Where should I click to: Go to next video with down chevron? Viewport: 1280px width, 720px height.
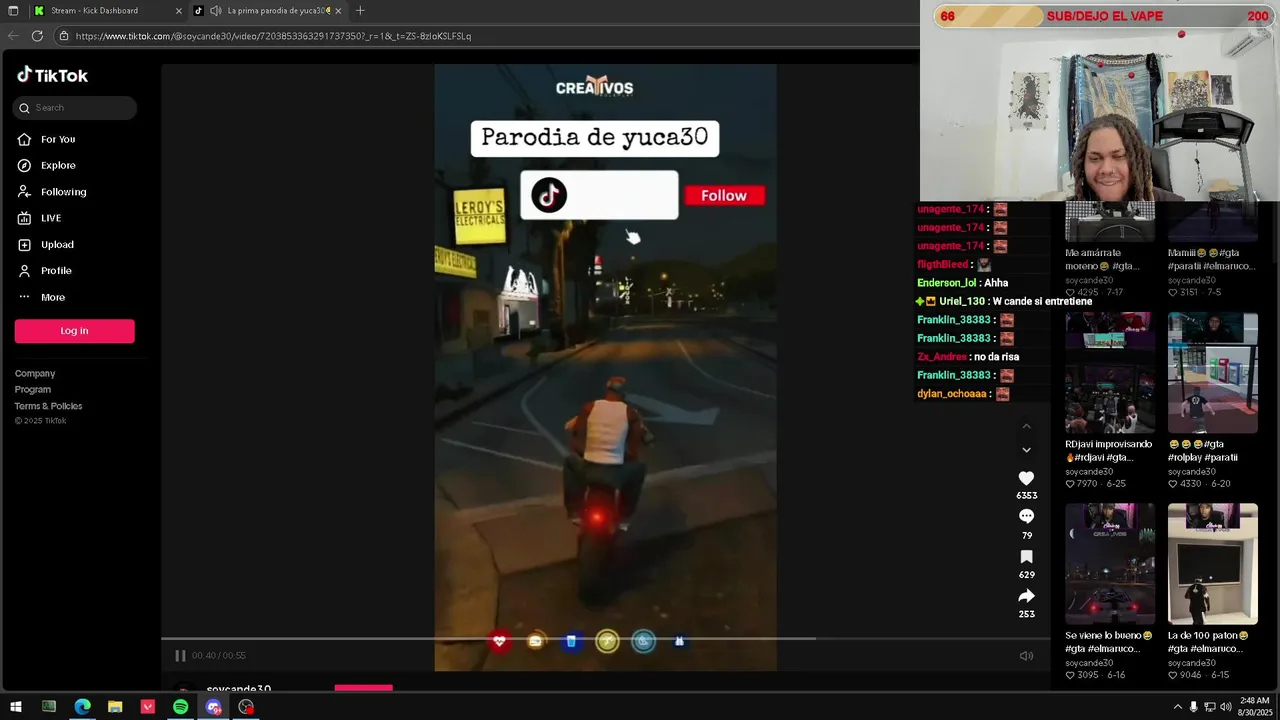[1026, 450]
